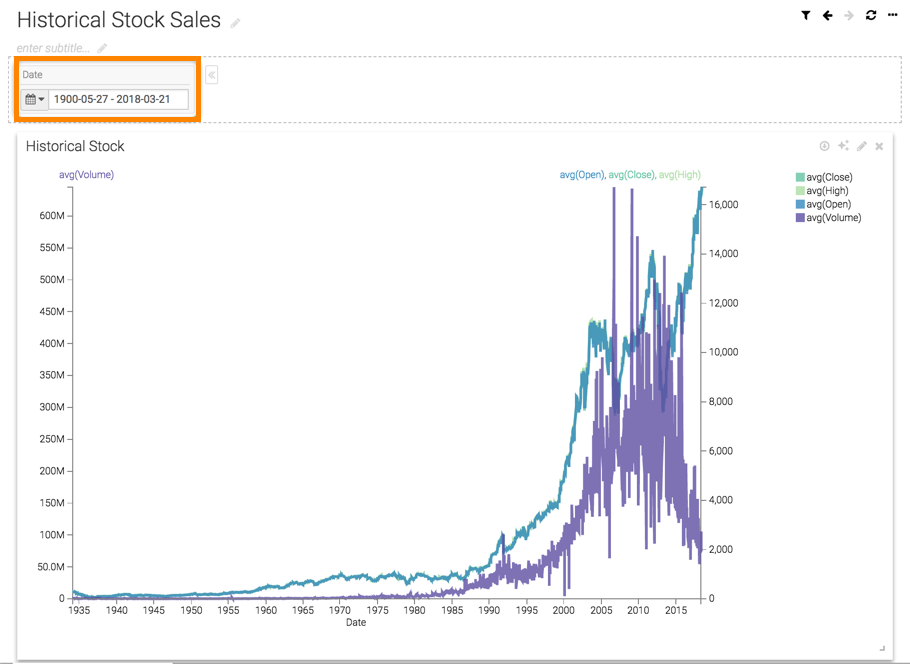Edit the Historical Stock visual
Image resolution: width=910 pixels, height=664 pixels.
862,146
